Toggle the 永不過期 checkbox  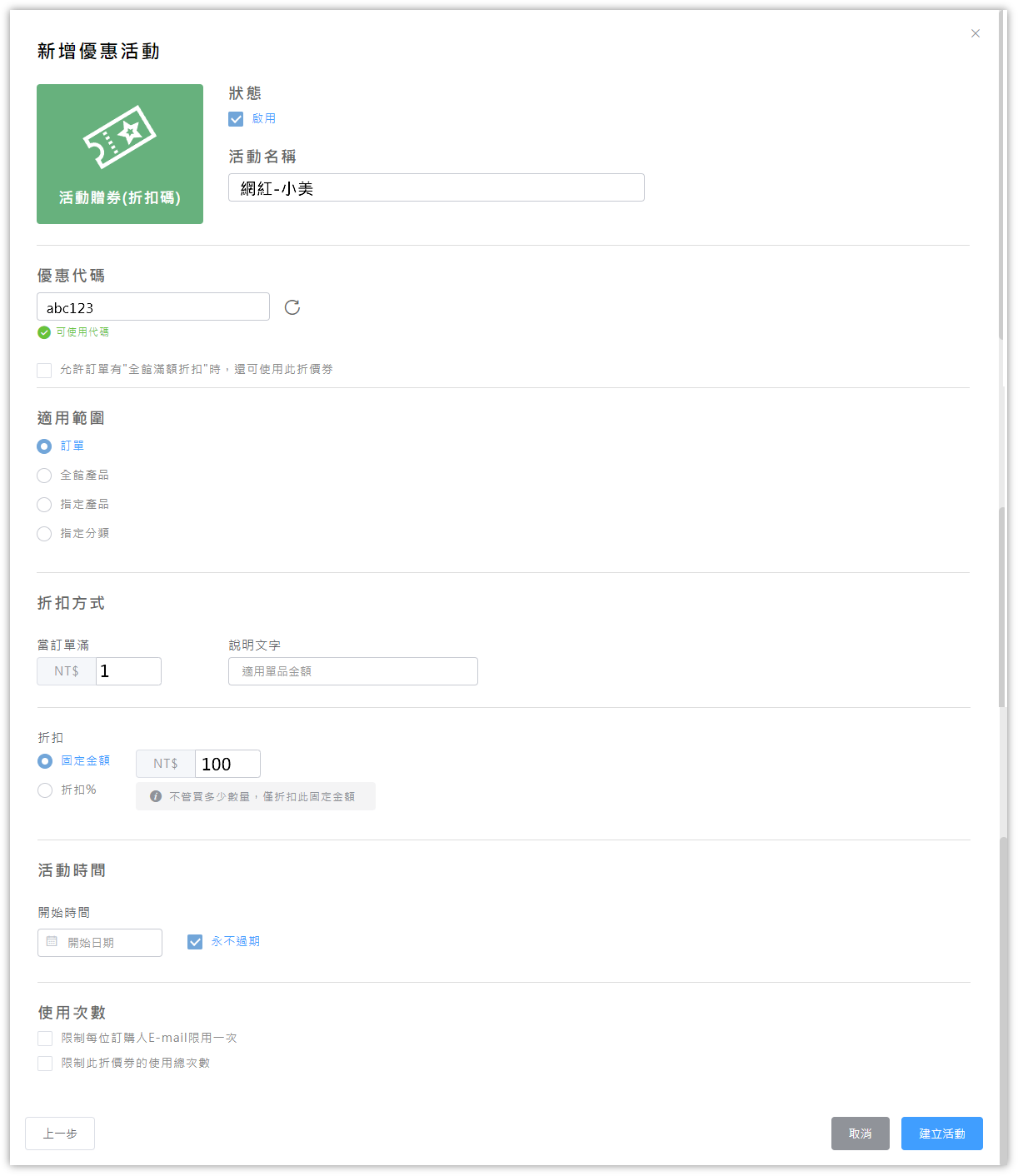pos(195,942)
